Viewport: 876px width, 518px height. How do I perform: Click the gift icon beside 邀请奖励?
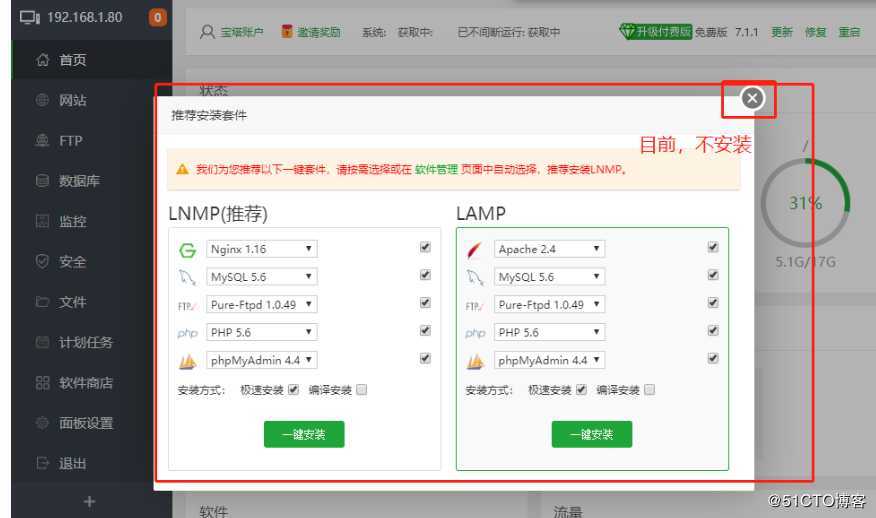(x=287, y=31)
